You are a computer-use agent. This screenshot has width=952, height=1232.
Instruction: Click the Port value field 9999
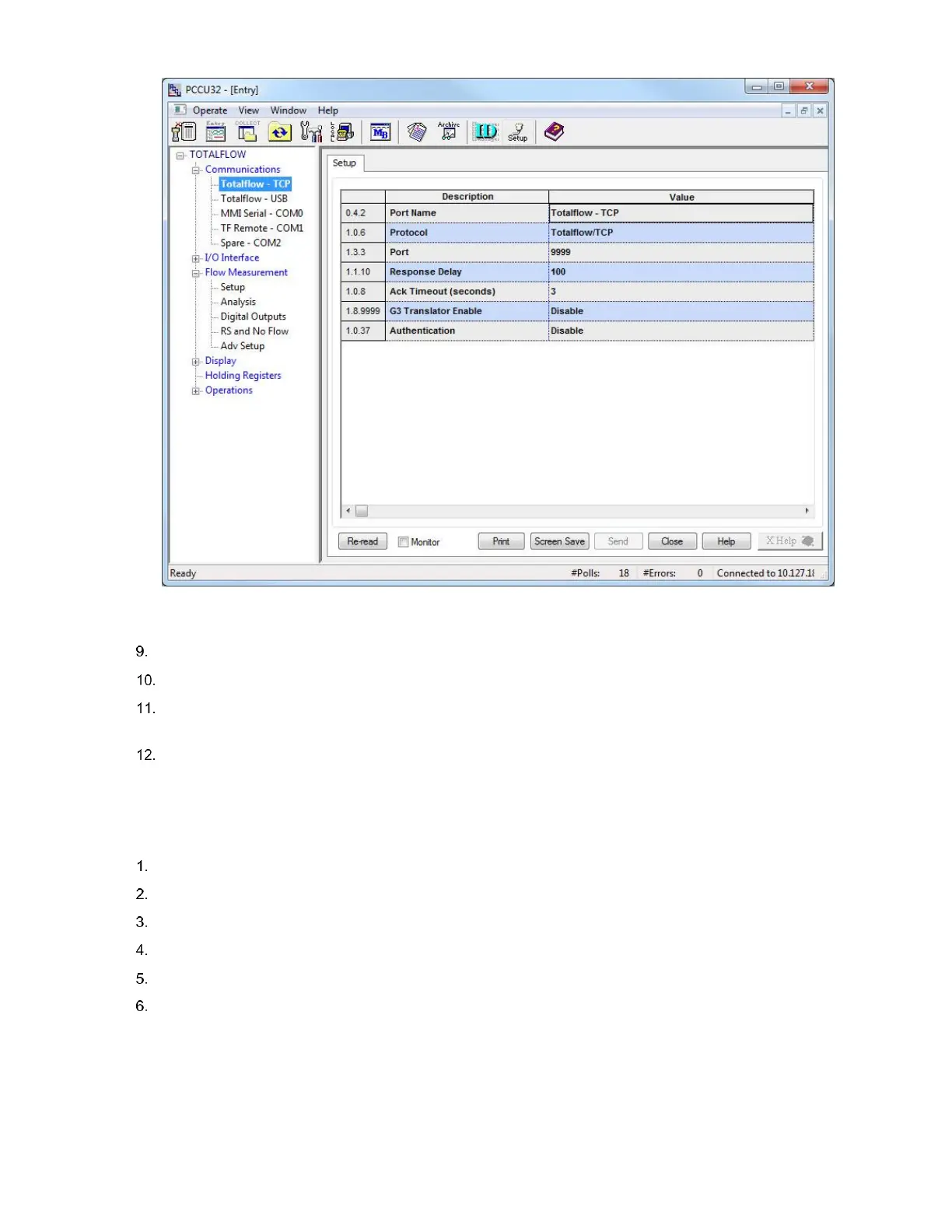[x=680, y=252]
